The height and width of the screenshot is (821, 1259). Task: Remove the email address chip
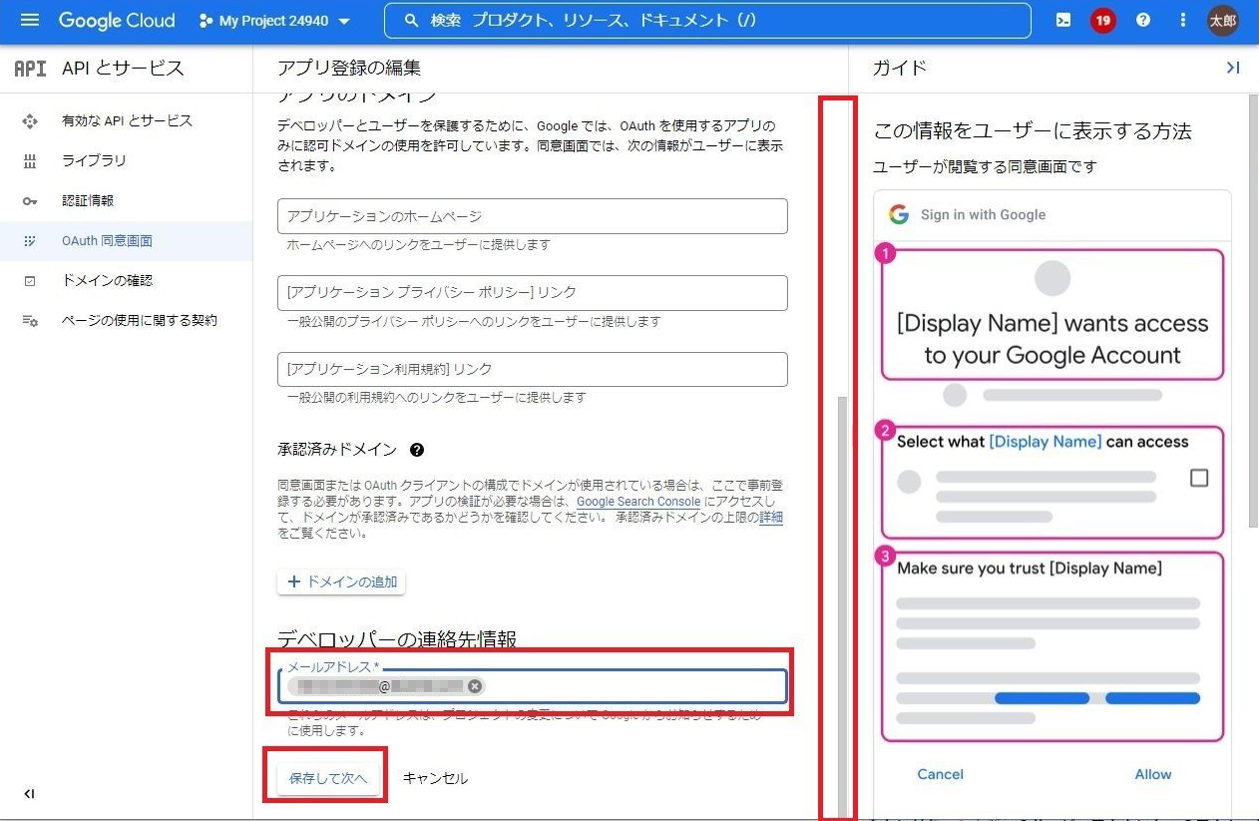pos(475,686)
